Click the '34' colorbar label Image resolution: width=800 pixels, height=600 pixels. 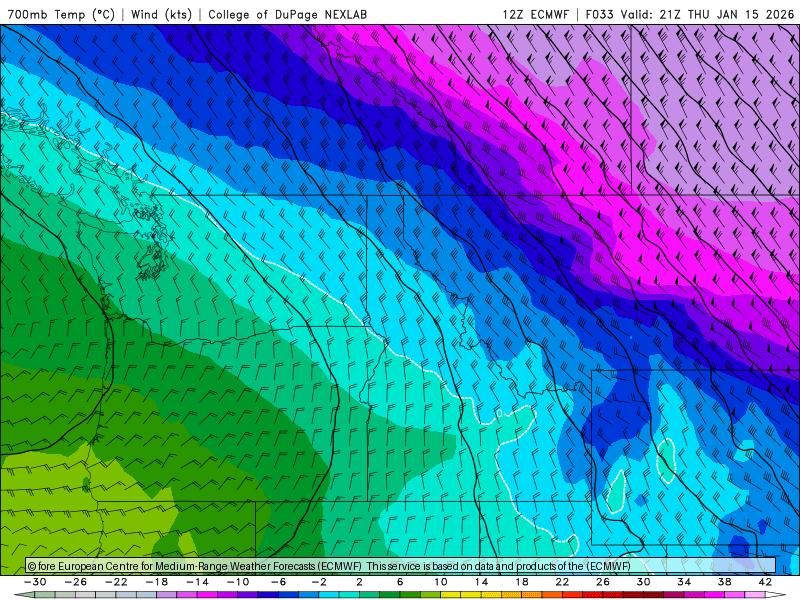684,582
